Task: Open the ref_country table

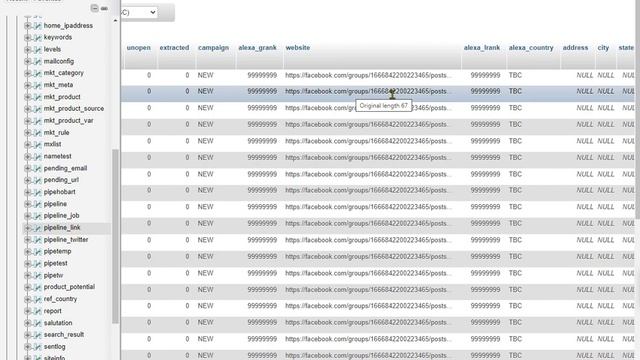Action: pos(60,299)
